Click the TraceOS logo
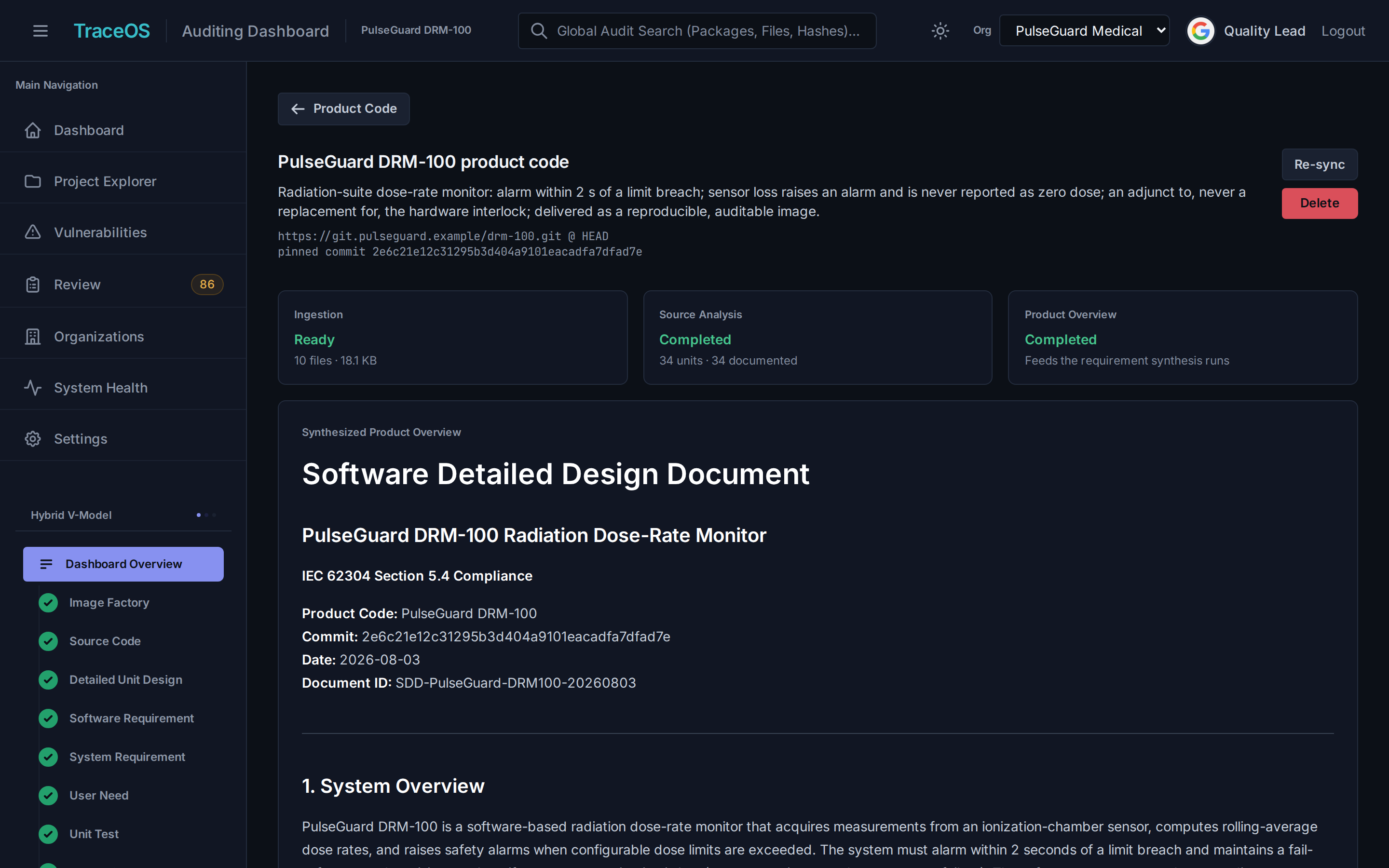Image resolution: width=1389 pixels, height=868 pixels. pyautogui.click(x=112, y=31)
